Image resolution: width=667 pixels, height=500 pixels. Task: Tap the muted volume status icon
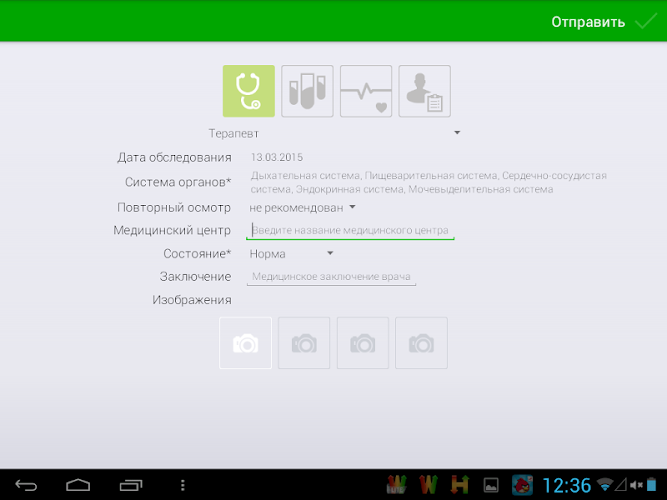coord(636,485)
